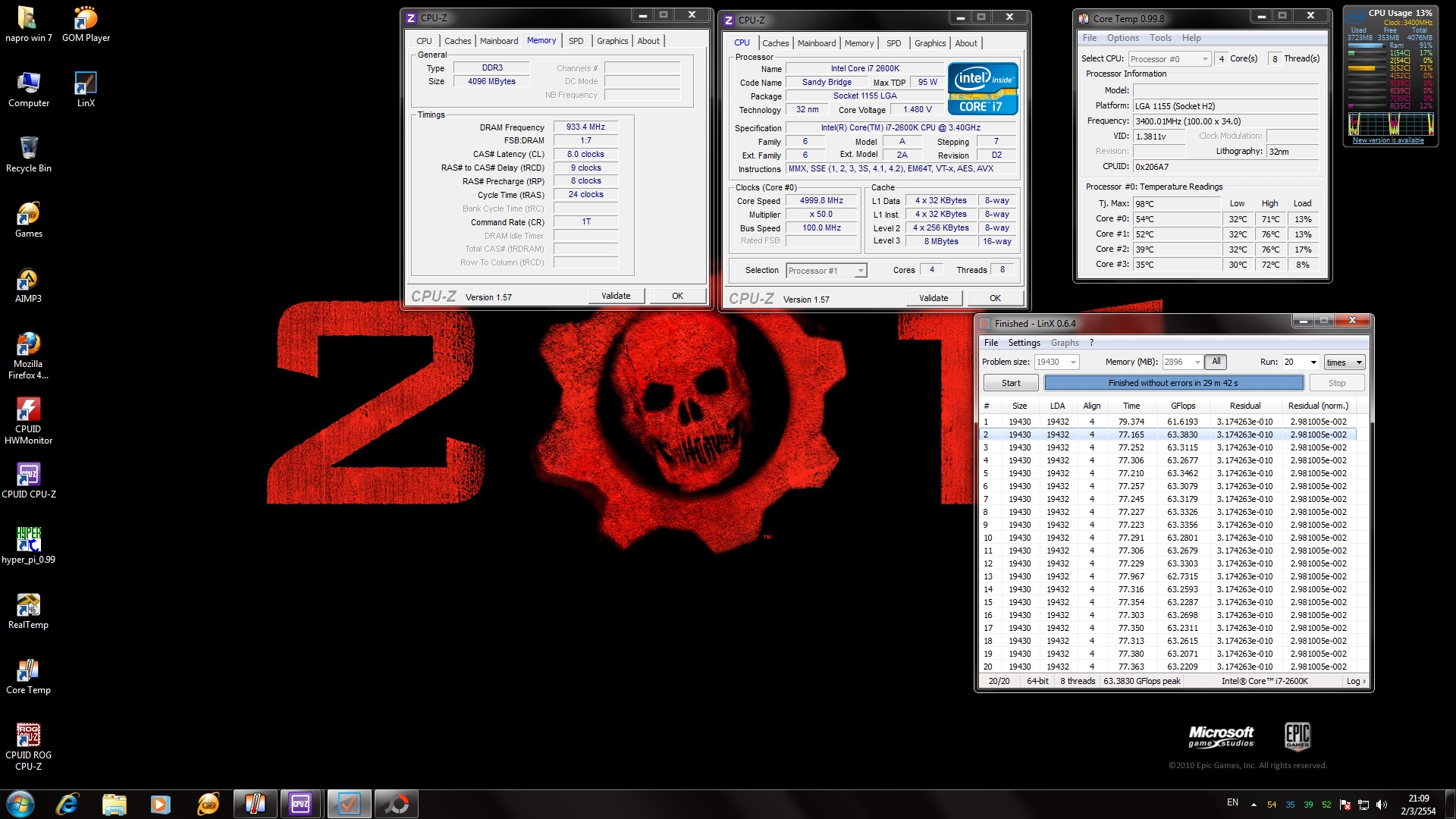The image size is (1456, 819).
Task: Open the LinX desktop shortcut
Action: tap(86, 83)
